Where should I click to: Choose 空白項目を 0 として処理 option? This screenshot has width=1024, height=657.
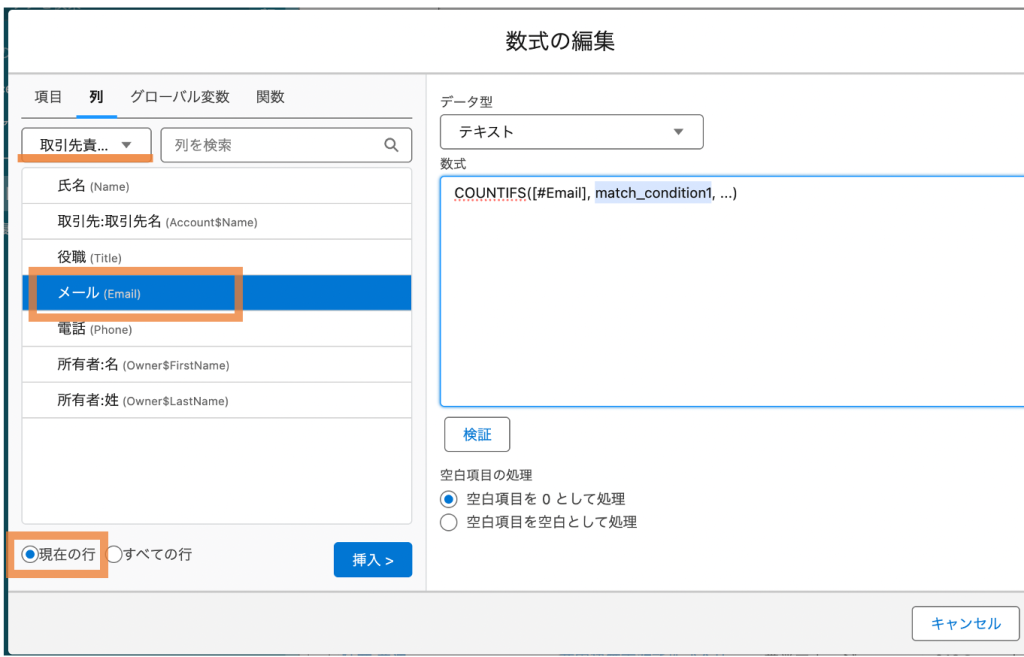[449, 499]
